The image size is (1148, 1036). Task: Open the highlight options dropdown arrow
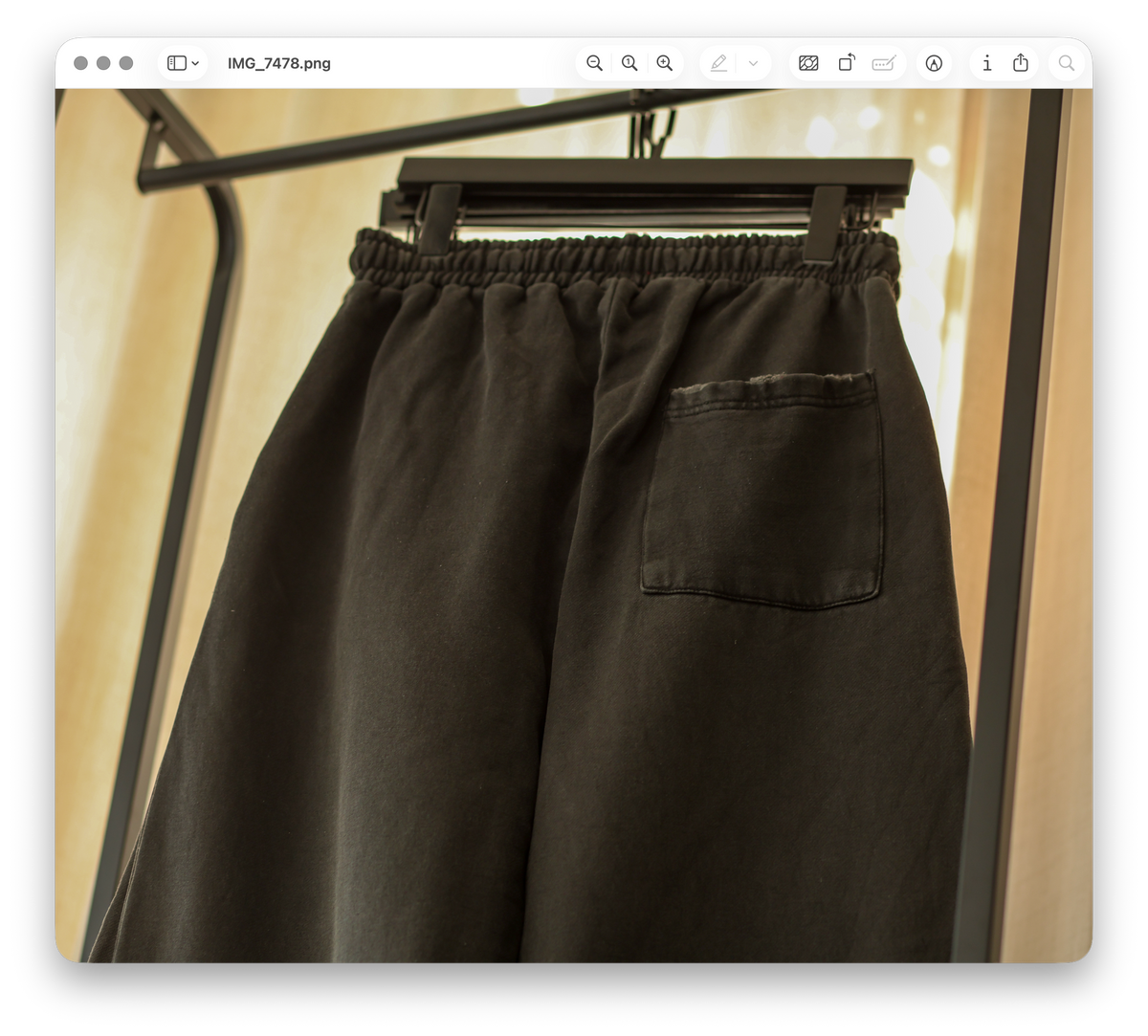[x=753, y=63]
